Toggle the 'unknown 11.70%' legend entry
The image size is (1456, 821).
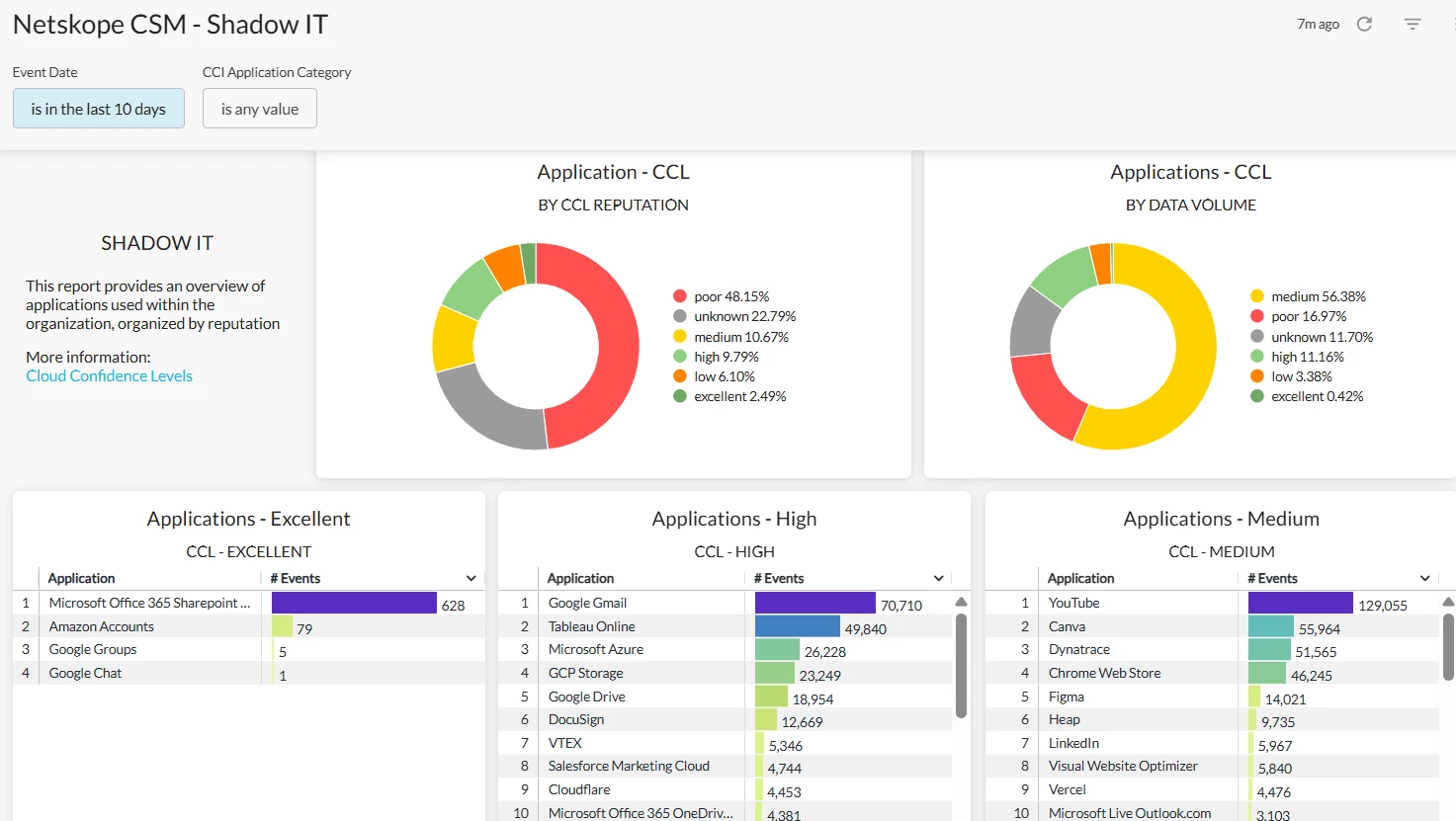point(1312,337)
